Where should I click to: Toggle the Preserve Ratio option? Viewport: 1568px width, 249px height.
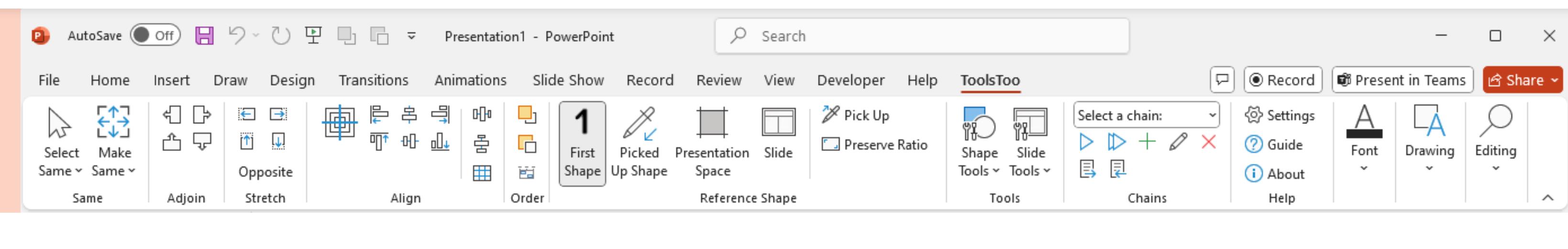coord(874,144)
